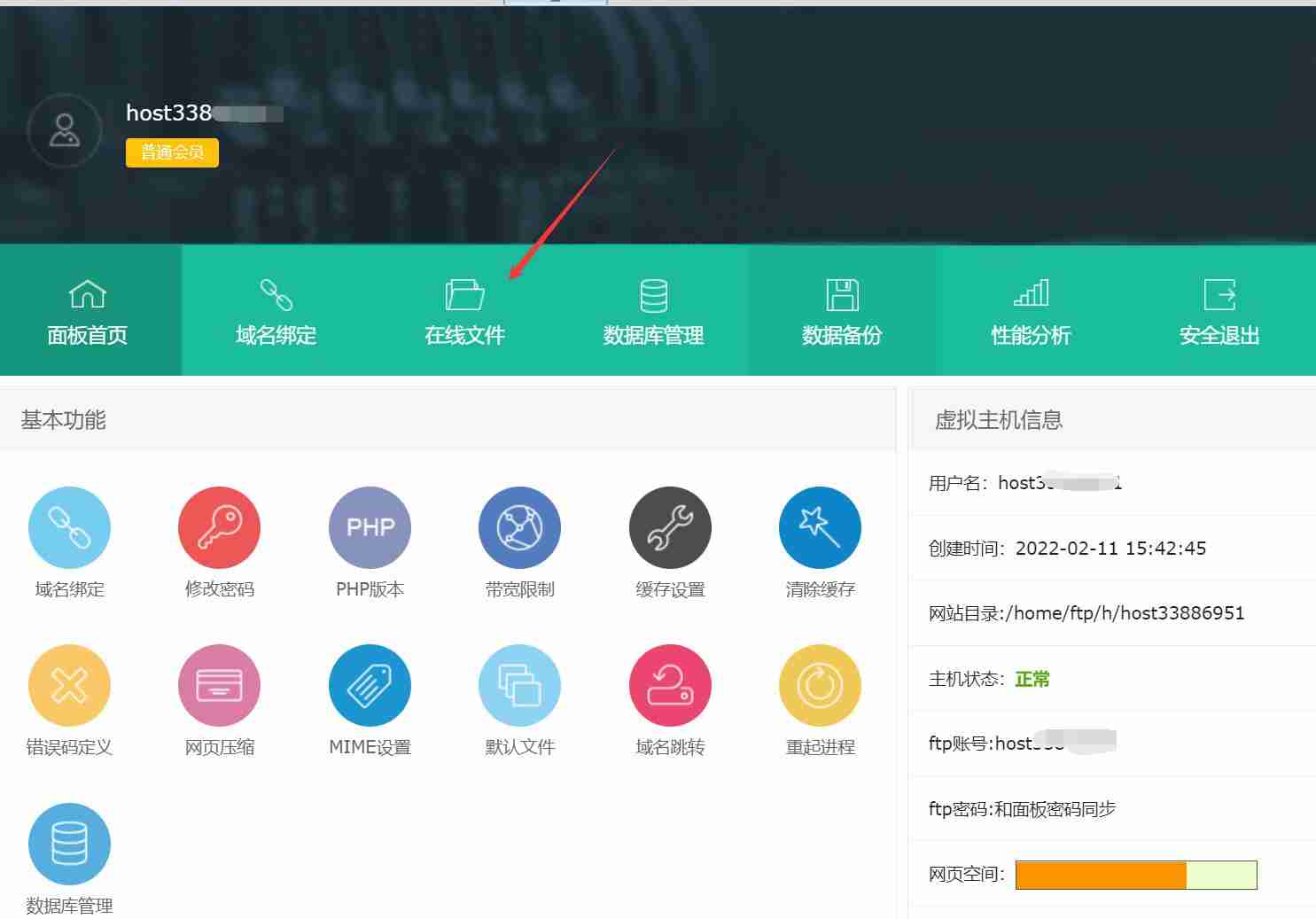1316x919 pixels.
Task: Go to 在线文件 in navigation bar
Action: click(x=464, y=311)
